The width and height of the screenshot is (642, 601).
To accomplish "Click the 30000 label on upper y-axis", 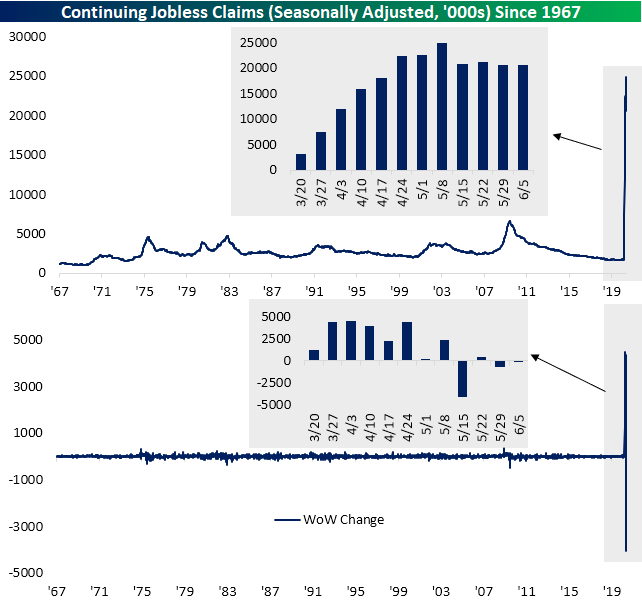I will click(x=27, y=36).
